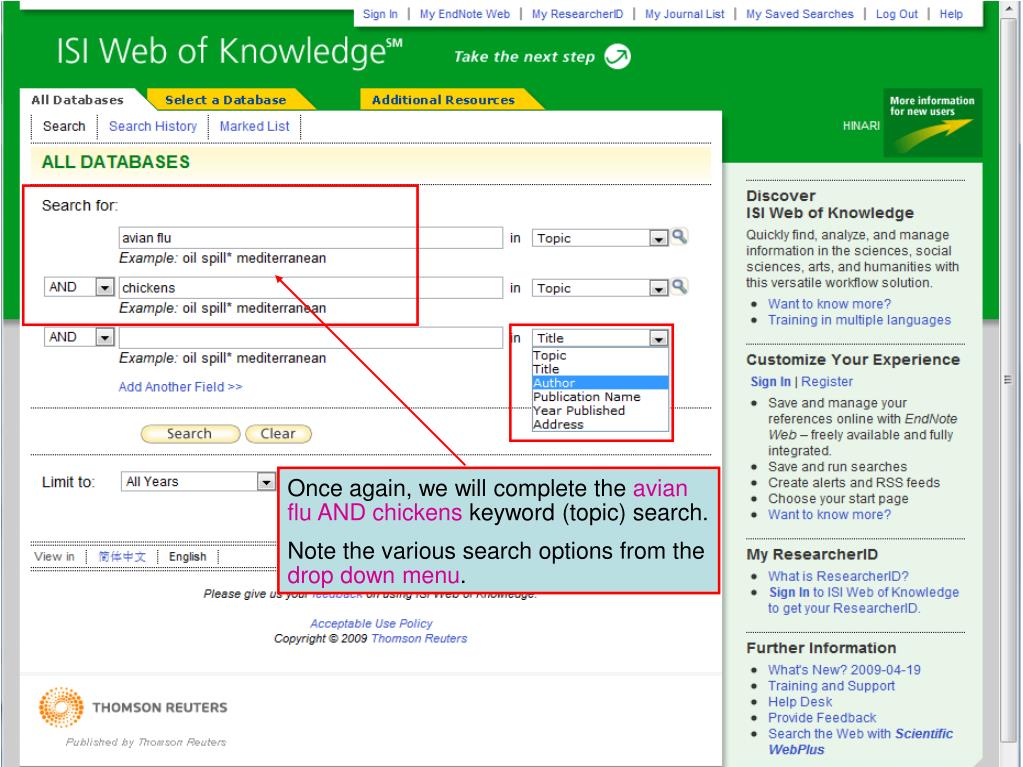This screenshot has width=1023, height=767.
Task: Open Search the Web with Scientific WebPlus
Action: click(861, 742)
